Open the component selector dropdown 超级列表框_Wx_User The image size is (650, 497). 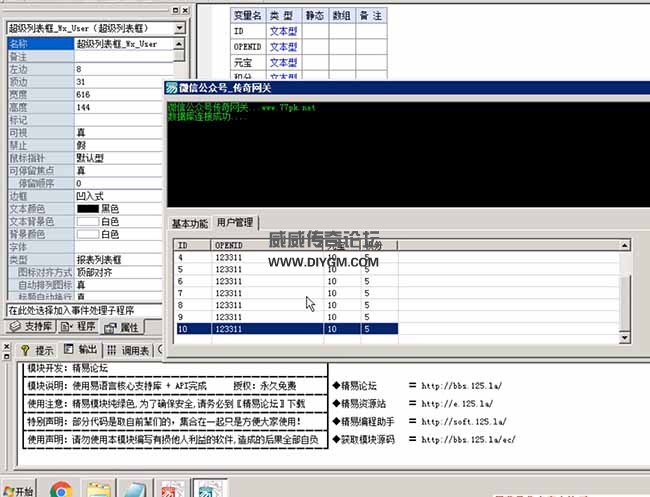[x=179, y=28]
